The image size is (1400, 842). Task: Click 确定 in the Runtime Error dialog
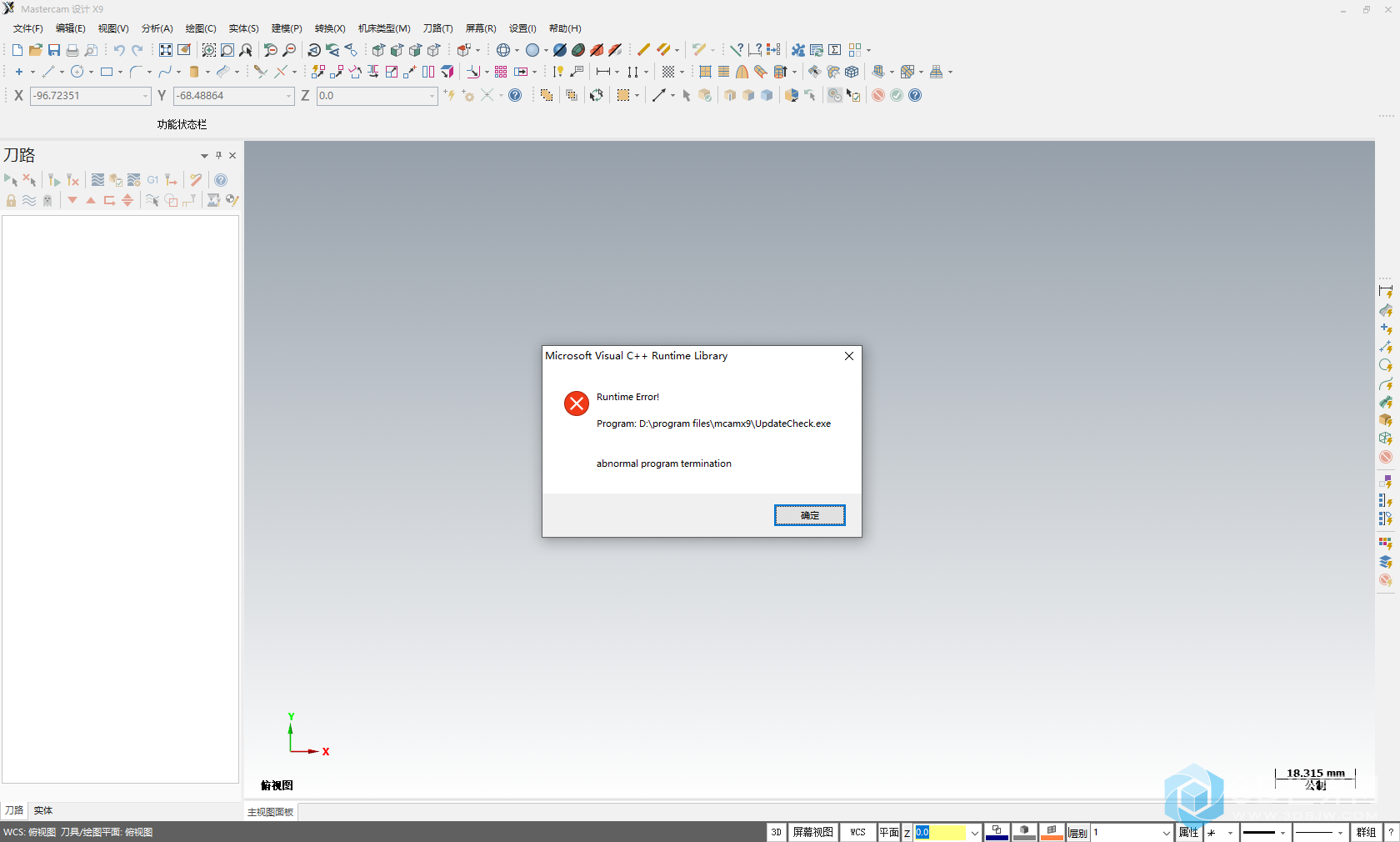(810, 515)
